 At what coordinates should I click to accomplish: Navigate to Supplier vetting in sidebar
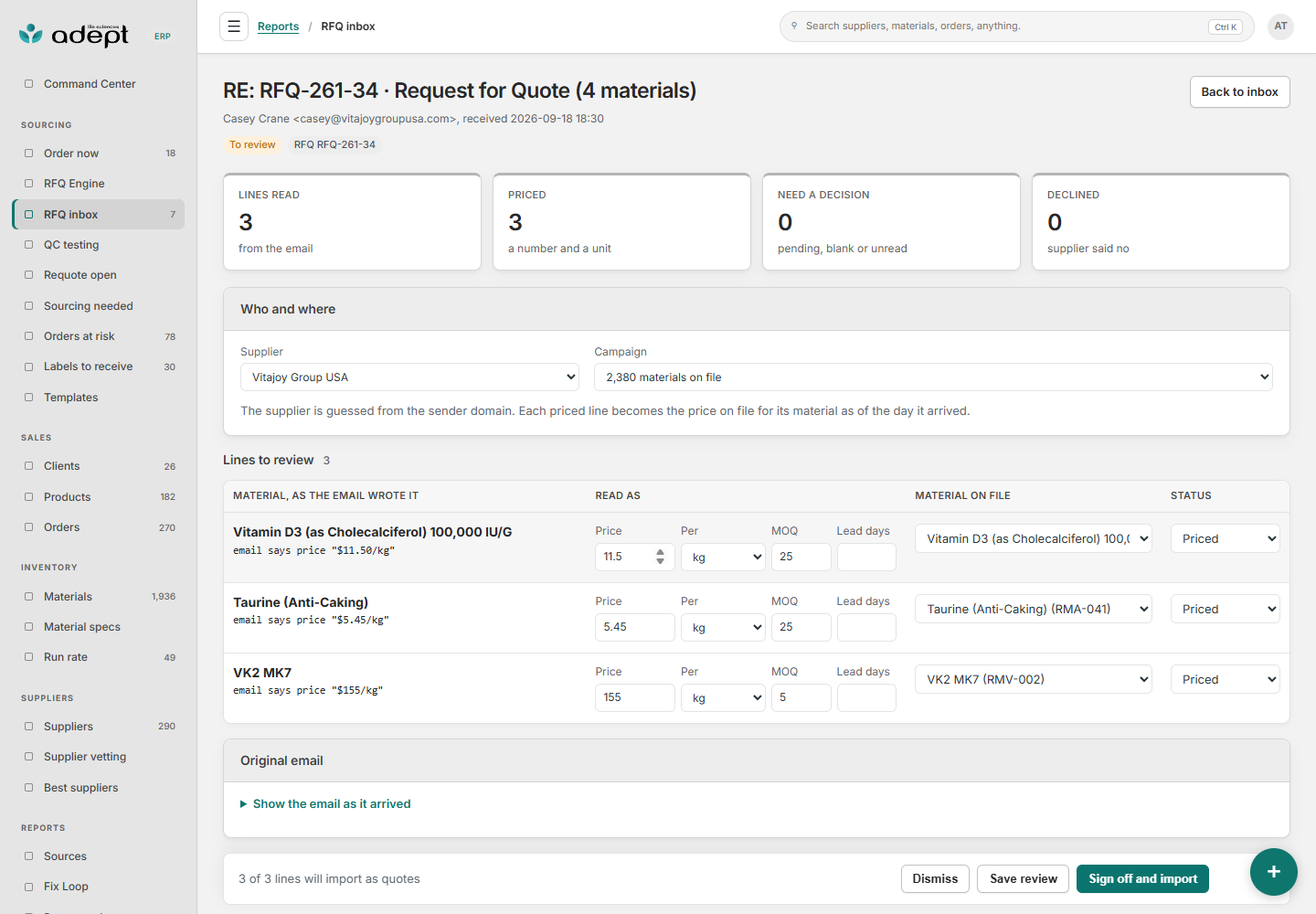point(99,757)
